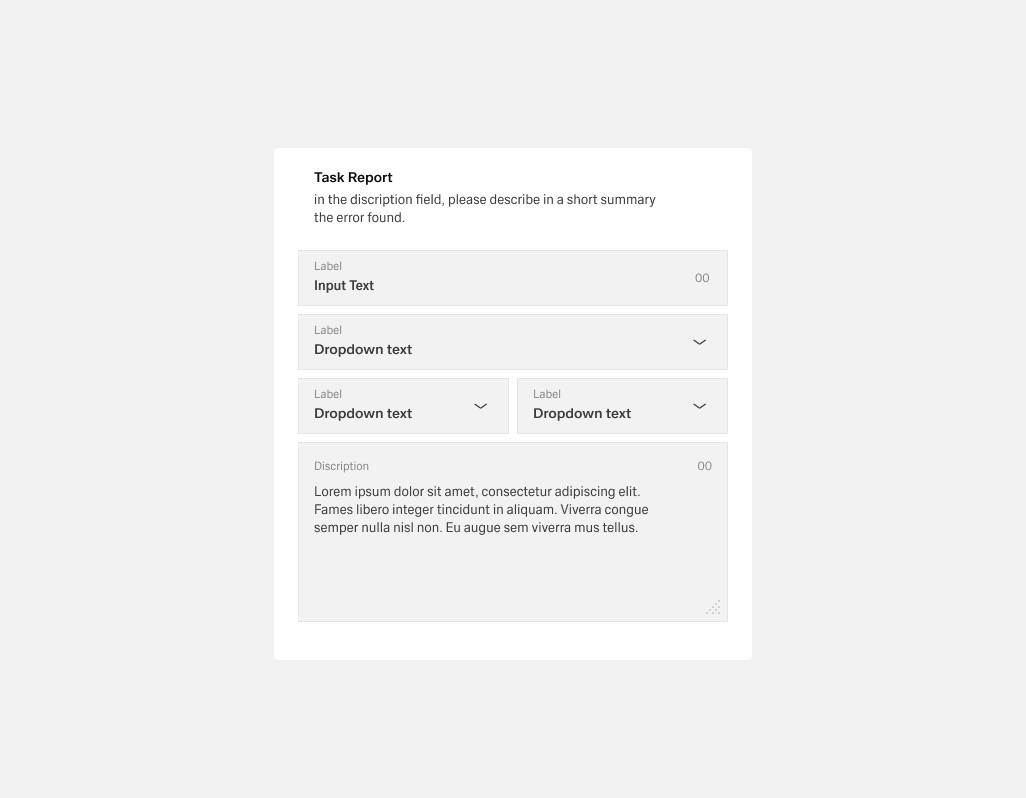Select the Lorem ipsum text in Discription
Image resolution: width=1026 pixels, height=798 pixels.
click(x=481, y=509)
